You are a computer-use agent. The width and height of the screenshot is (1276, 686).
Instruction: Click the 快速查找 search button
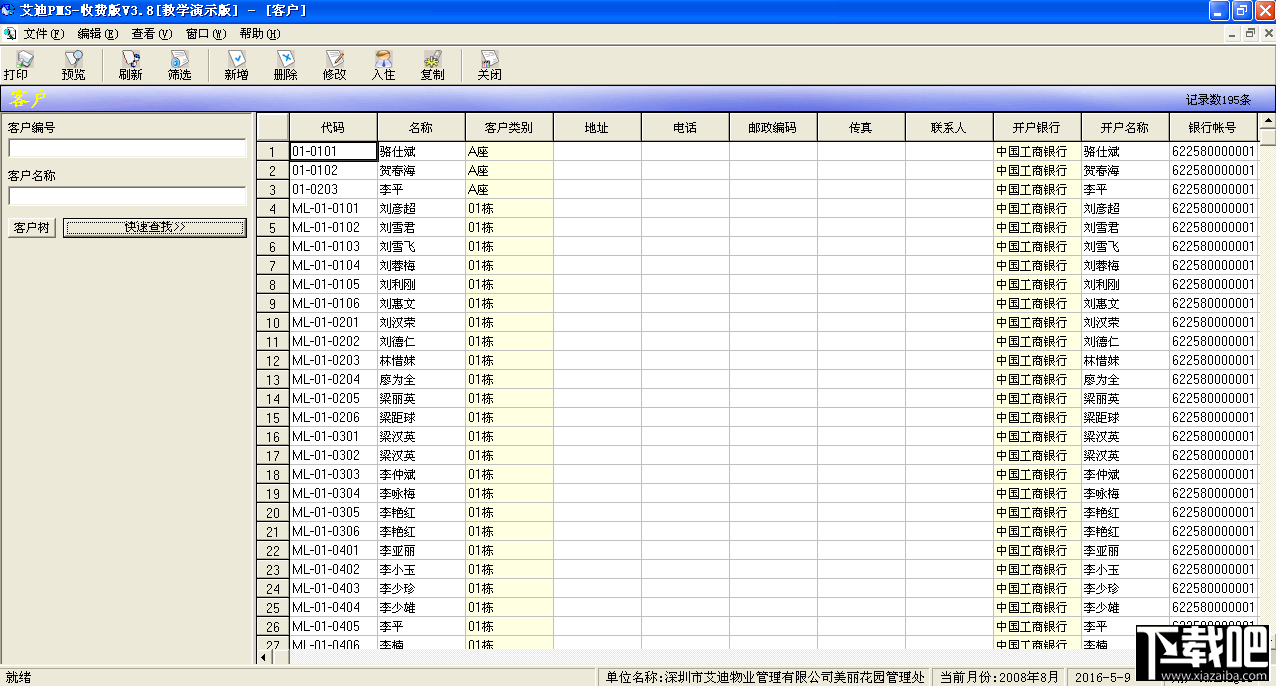tap(154, 227)
